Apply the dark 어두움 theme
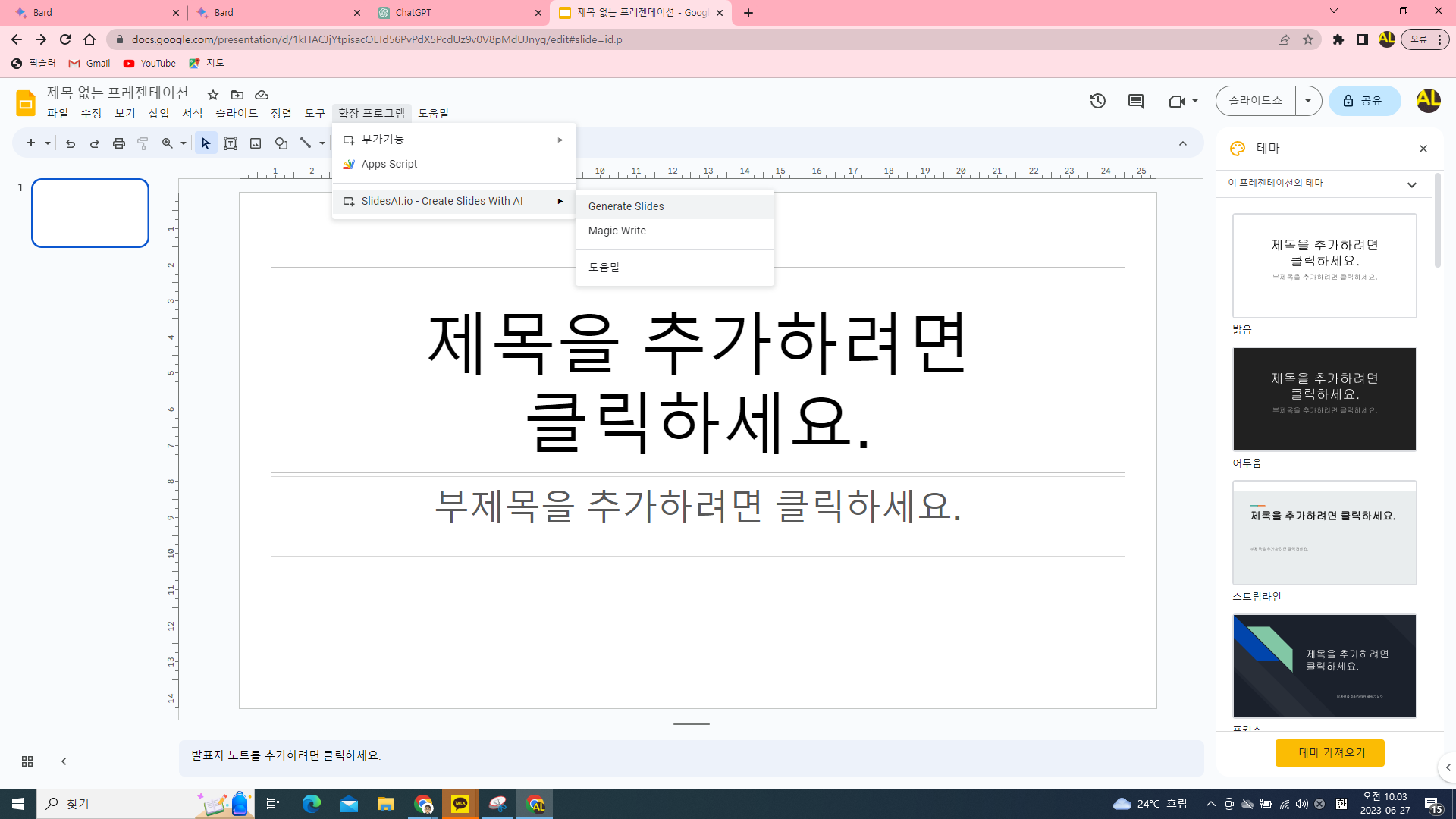The height and width of the screenshot is (819, 1456). [x=1324, y=399]
